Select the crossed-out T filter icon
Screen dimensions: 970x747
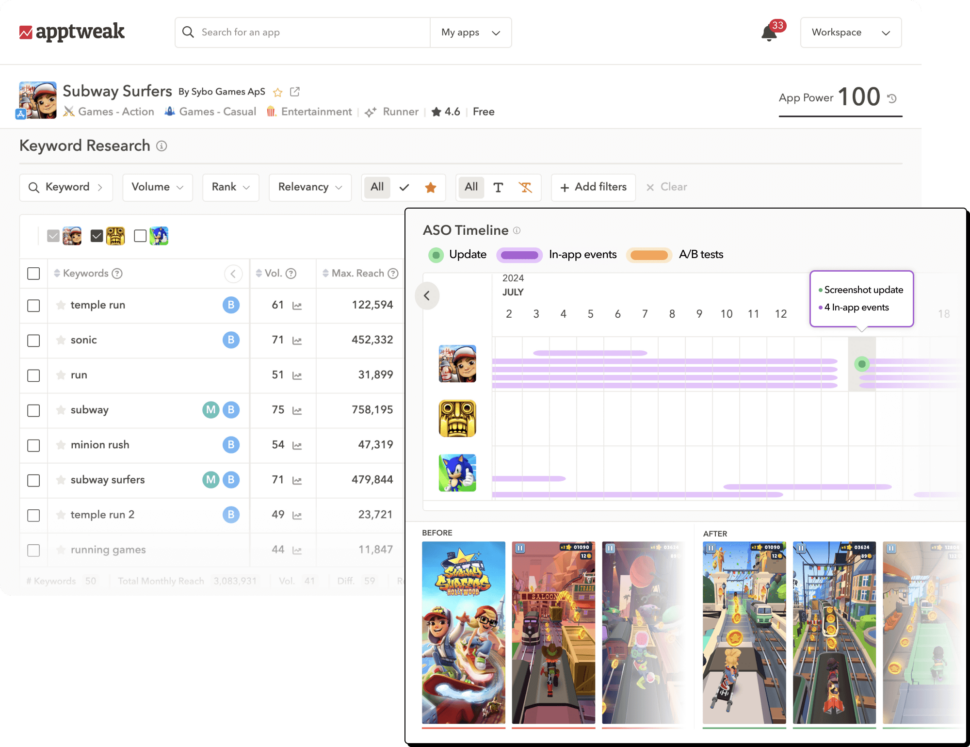pyautogui.click(x=525, y=187)
